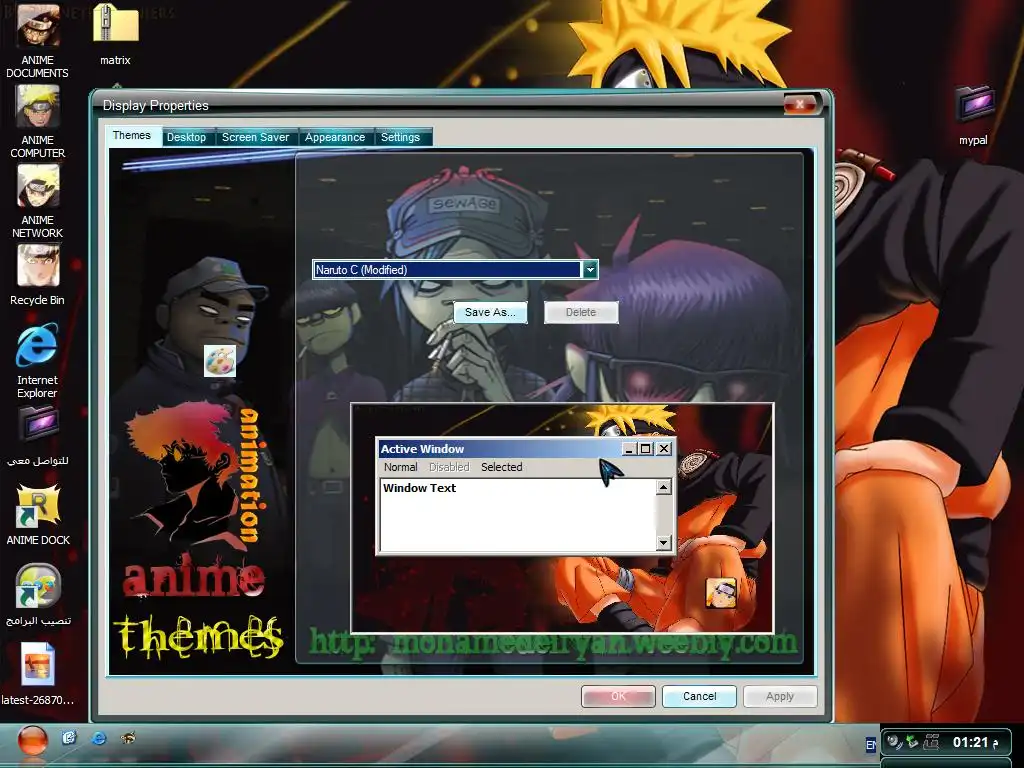This screenshot has width=1024, height=768.
Task: Close the Display Properties dialog
Action: 799,104
